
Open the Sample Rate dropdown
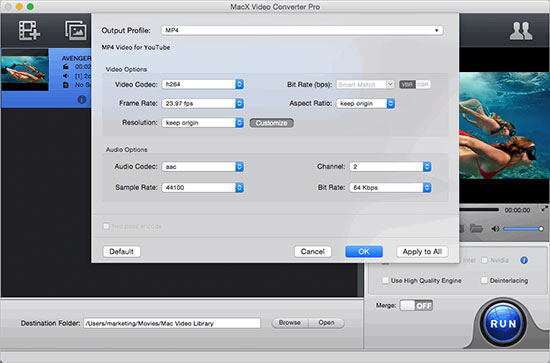coord(203,188)
